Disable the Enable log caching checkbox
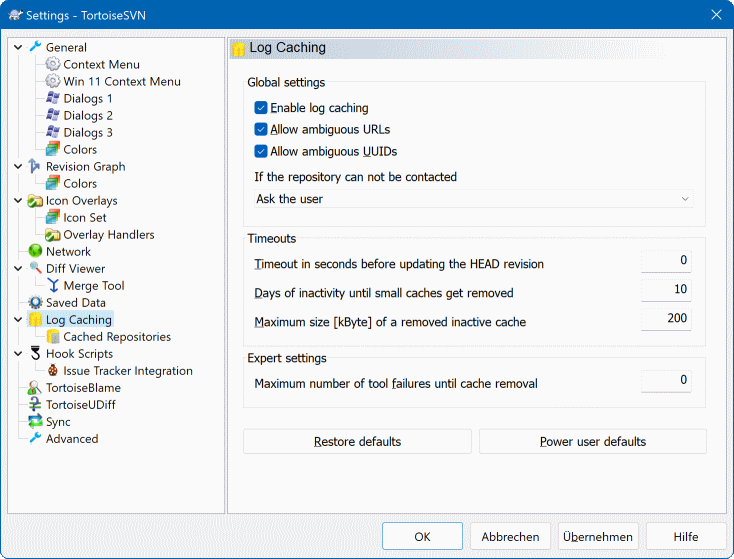 261,108
